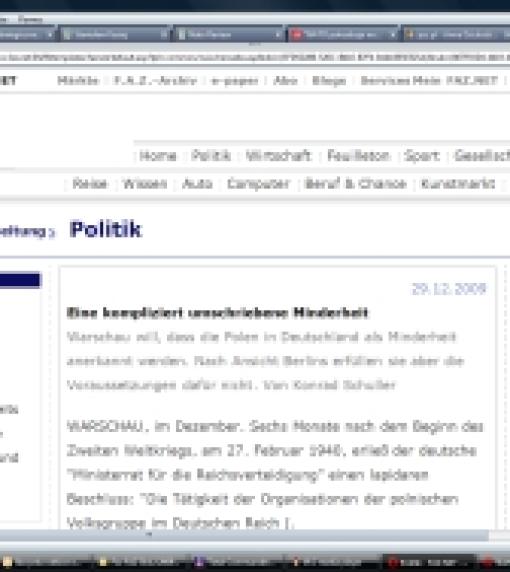Visit the Blogs section
This screenshot has width=510, height=572.
point(329,81)
